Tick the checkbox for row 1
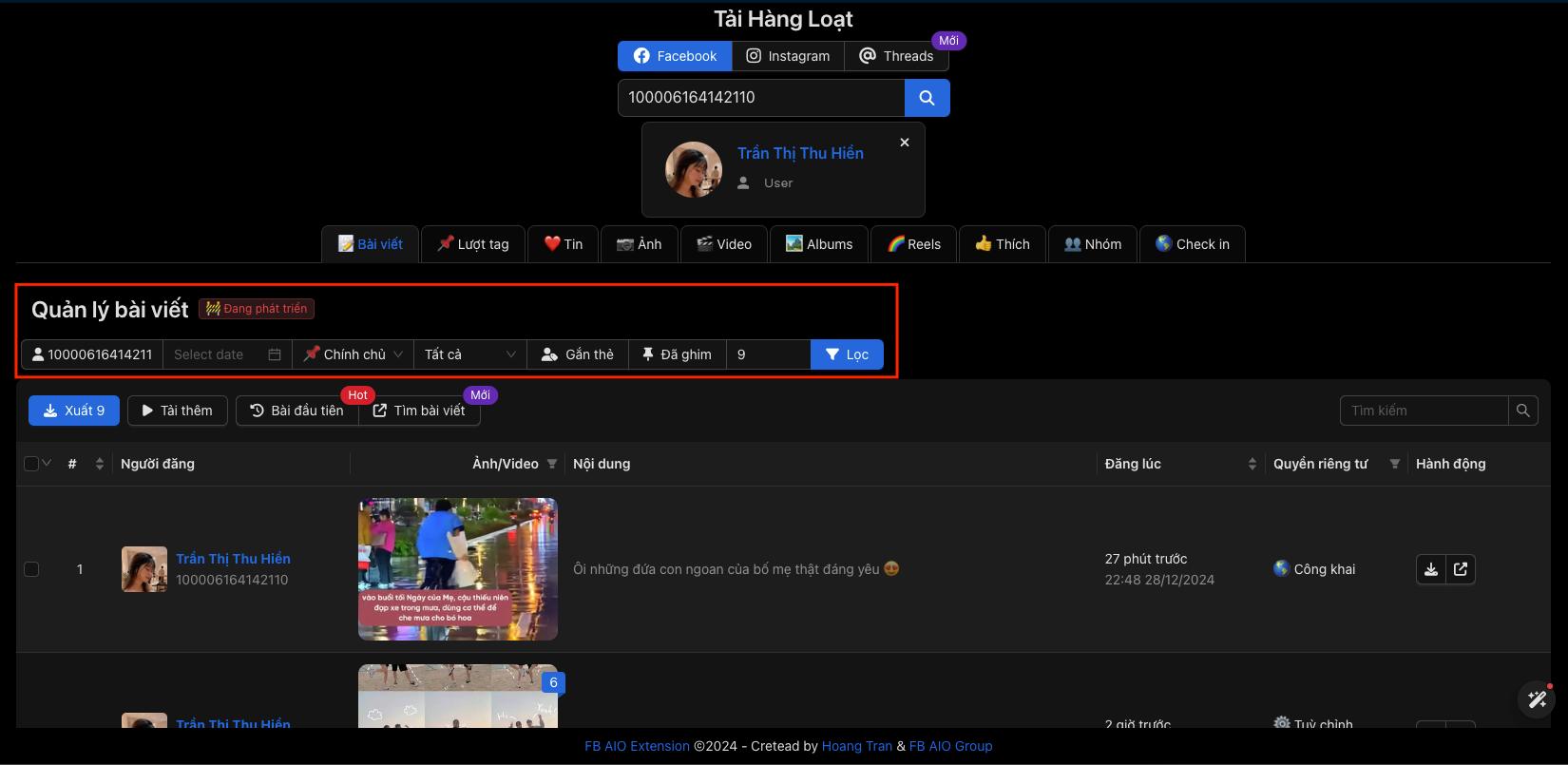Image resolution: width=1568 pixels, height=765 pixels. (x=31, y=569)
